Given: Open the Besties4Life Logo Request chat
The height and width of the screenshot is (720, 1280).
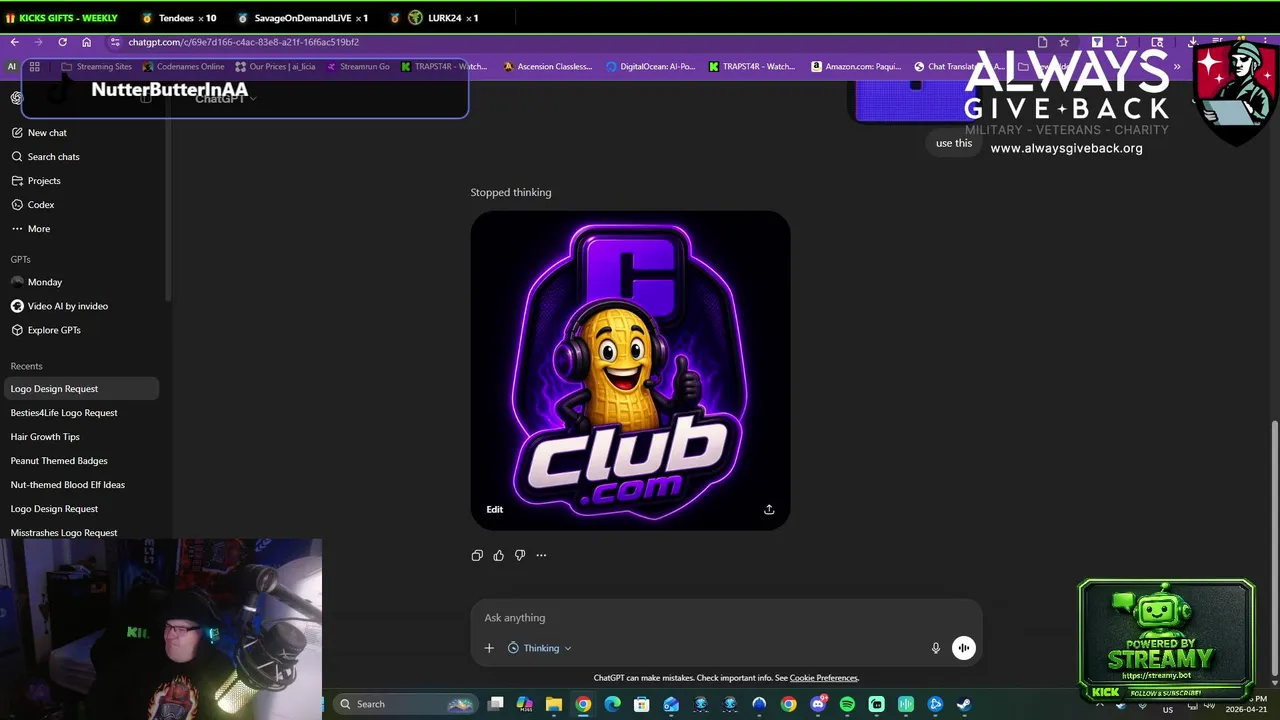Looking at the screenshot, I should tap(80, 413).
